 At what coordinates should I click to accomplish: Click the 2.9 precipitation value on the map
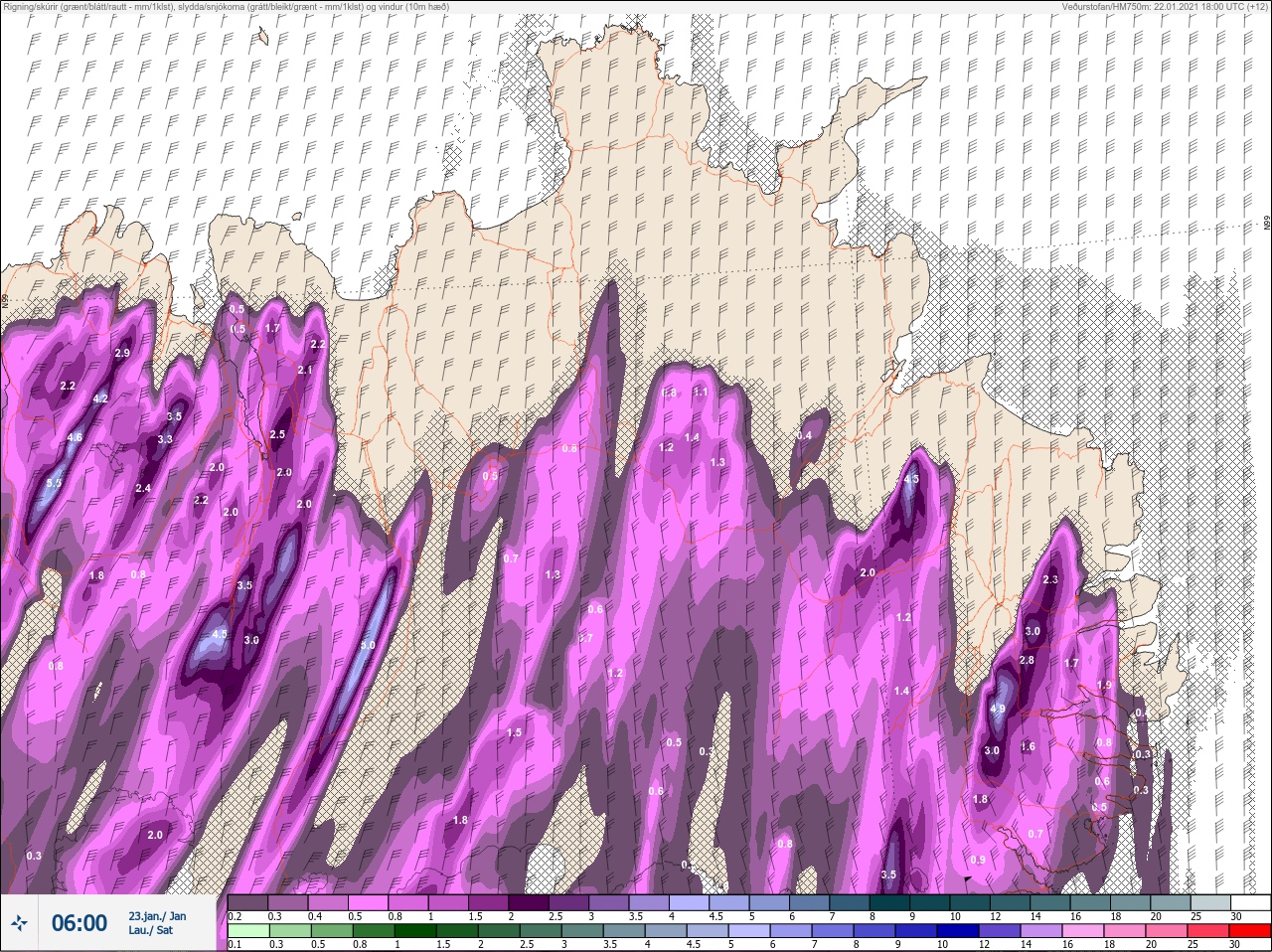point(122,354)
